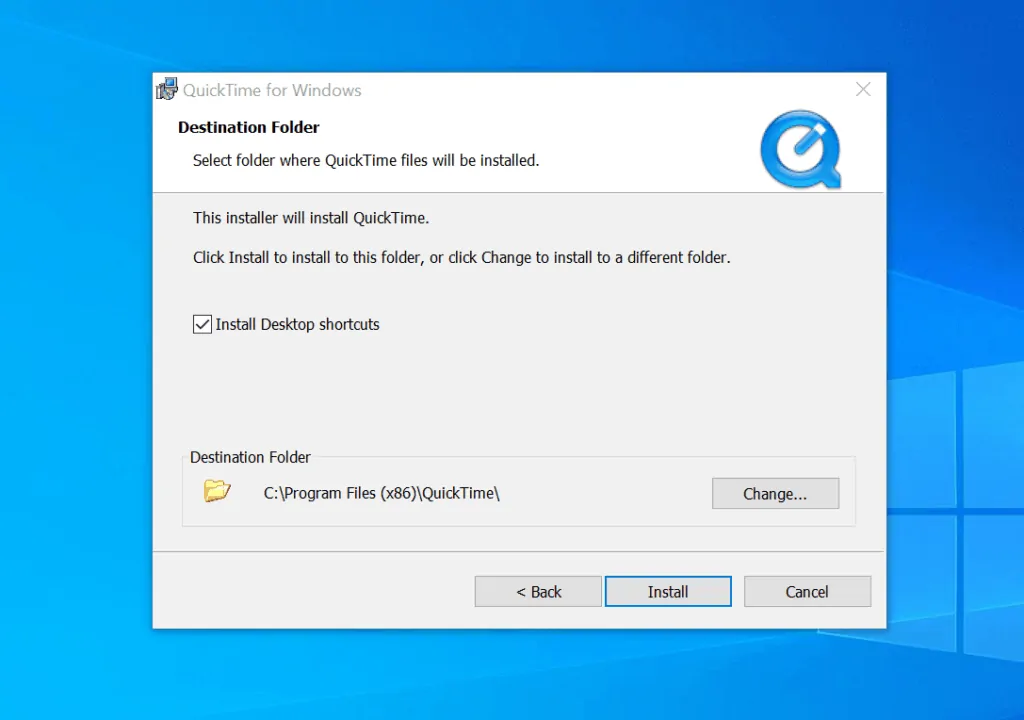Click the Destination Folder group box label
1024x720 pixels.
[250, 457]
